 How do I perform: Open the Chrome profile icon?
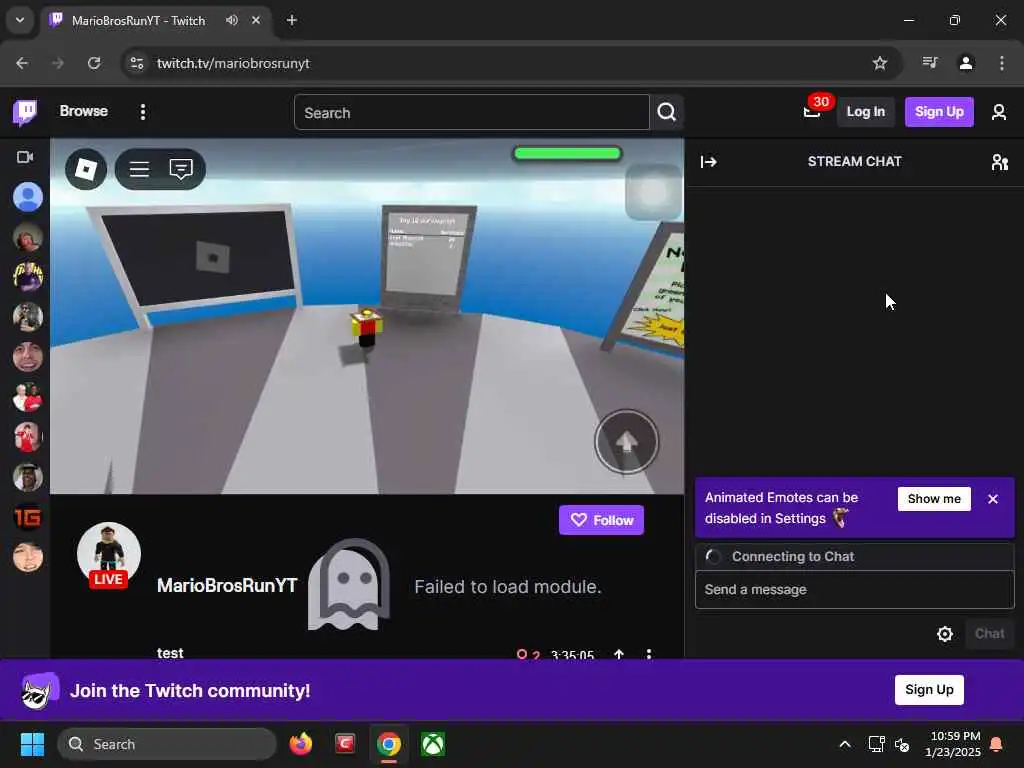965,63
